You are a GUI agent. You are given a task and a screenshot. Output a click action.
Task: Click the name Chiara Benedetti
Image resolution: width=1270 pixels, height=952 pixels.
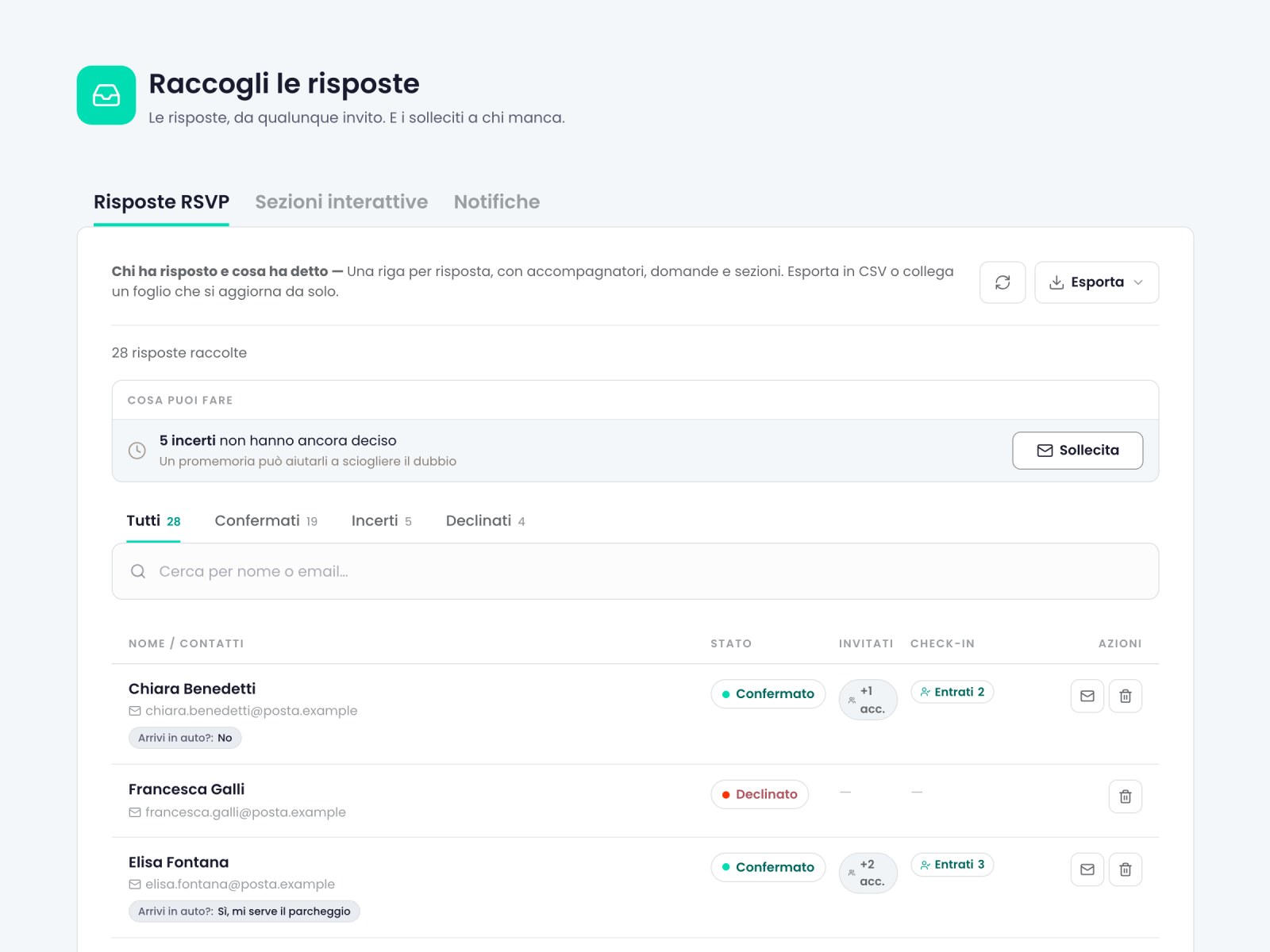click(x=192, y=689)
